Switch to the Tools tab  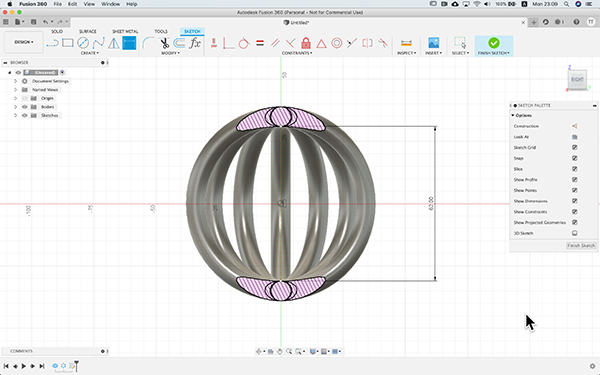[161, 31]
